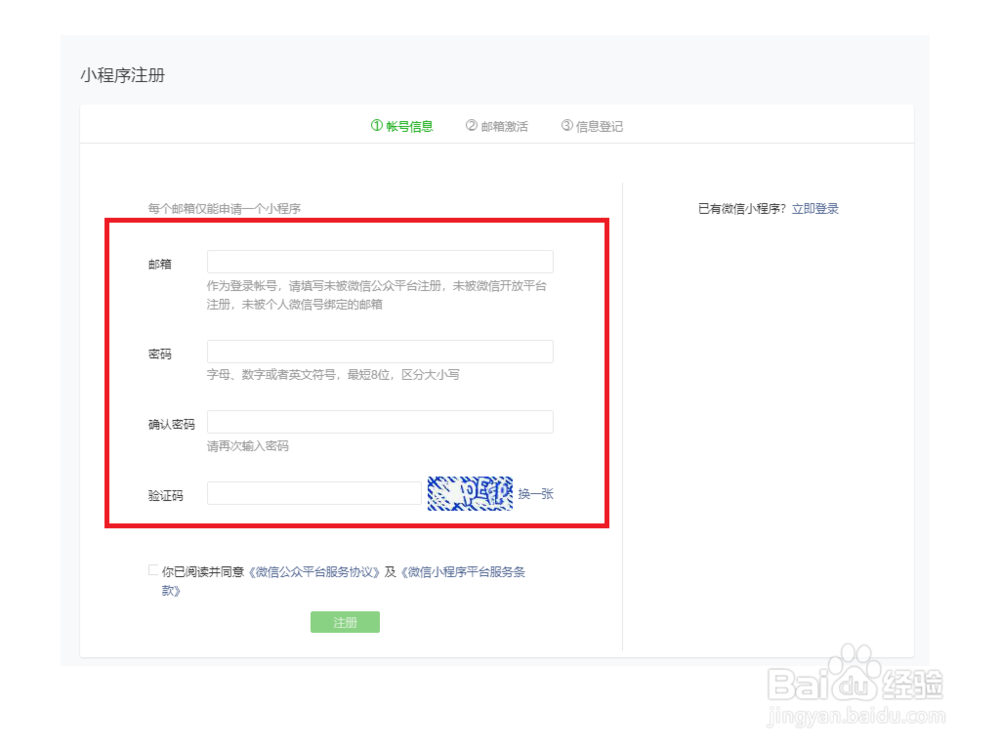Click the 验证码 captcha input field
The width and height of the screenshot is (1000, 750).
(313, 493)
